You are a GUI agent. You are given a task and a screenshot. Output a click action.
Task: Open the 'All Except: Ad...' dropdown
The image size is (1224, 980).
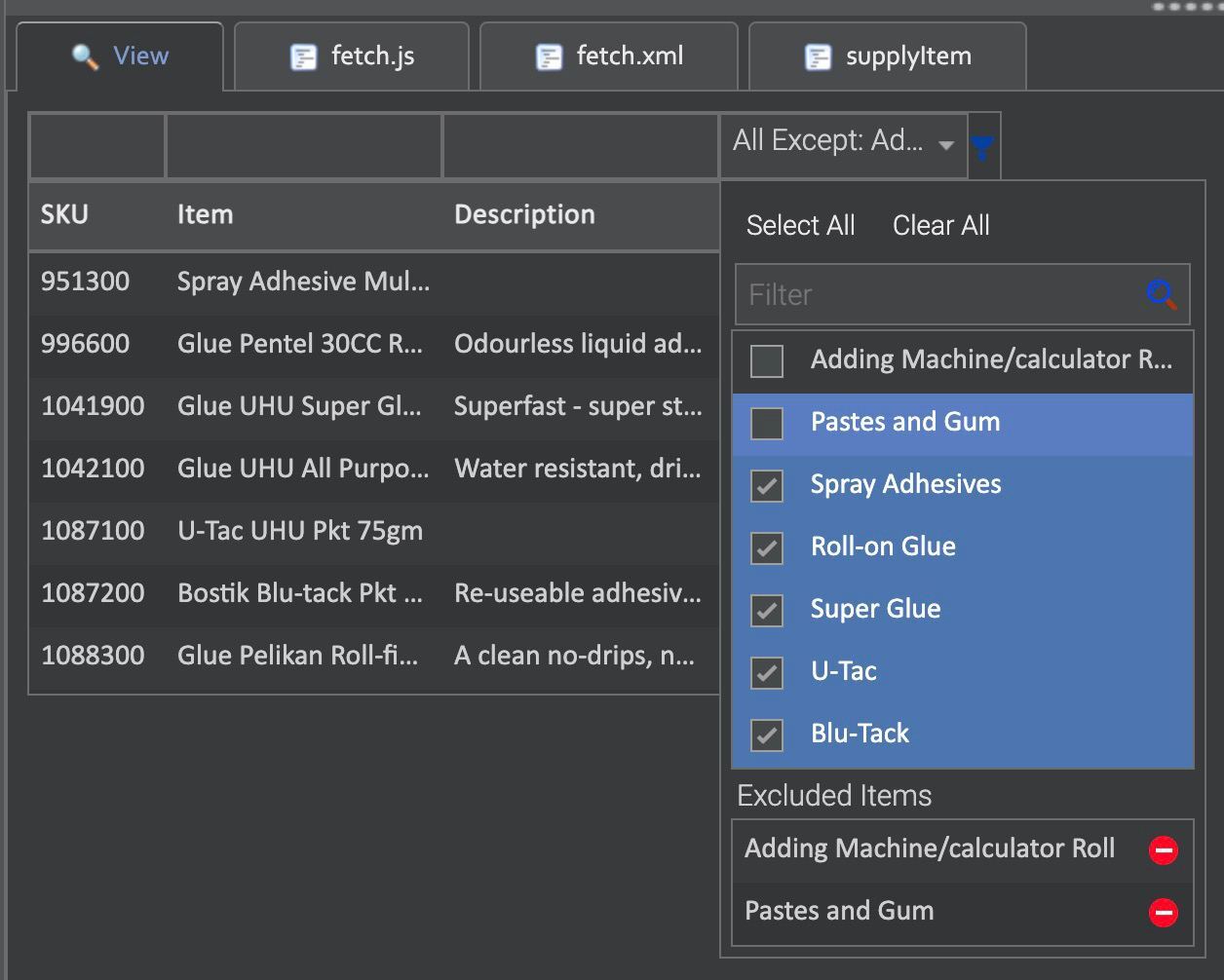click(842, 143)
